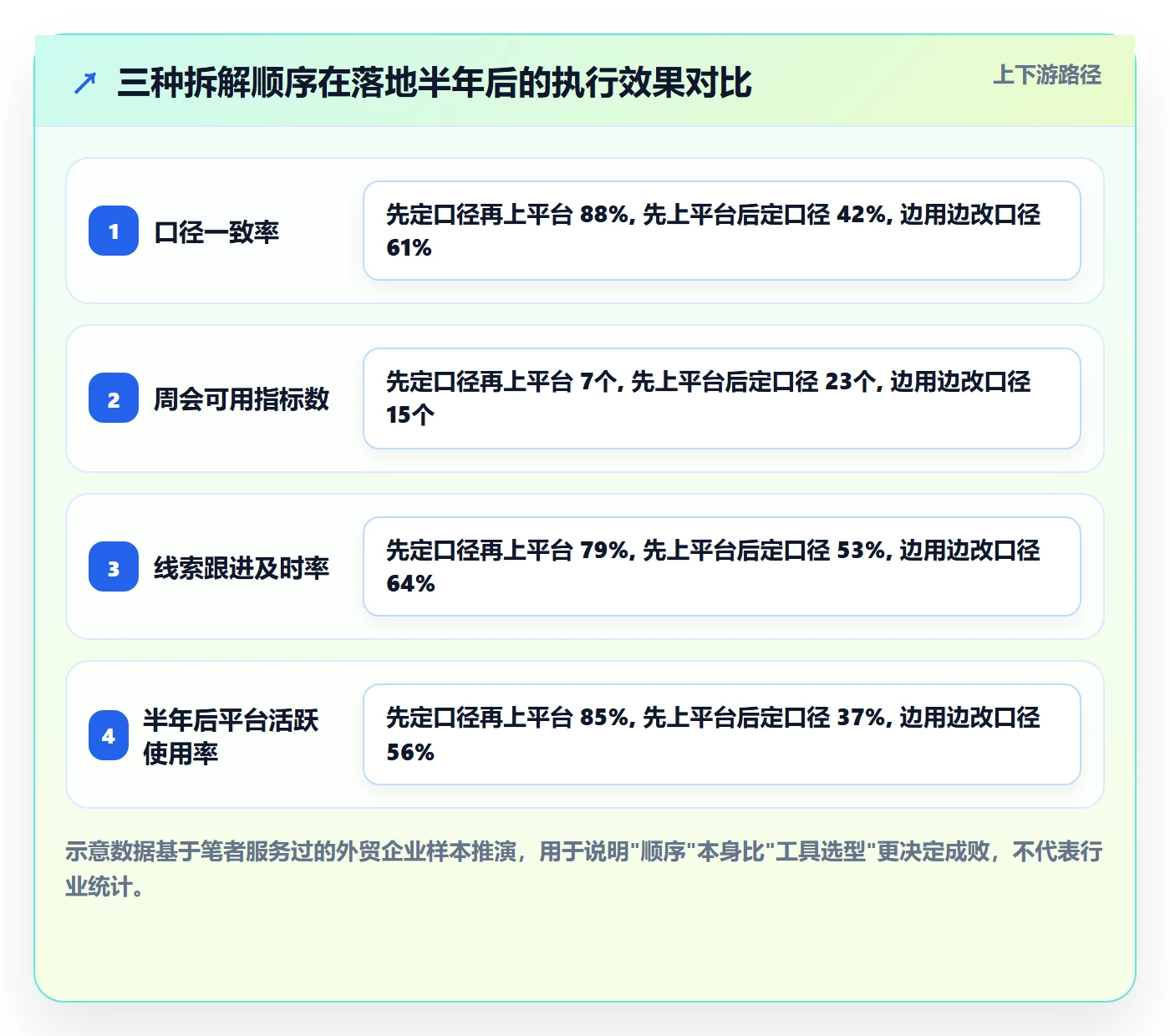Click the value box containing 88%, 42% and 61%
This screenshot has width=1170, height=1036.
[722, 231]
